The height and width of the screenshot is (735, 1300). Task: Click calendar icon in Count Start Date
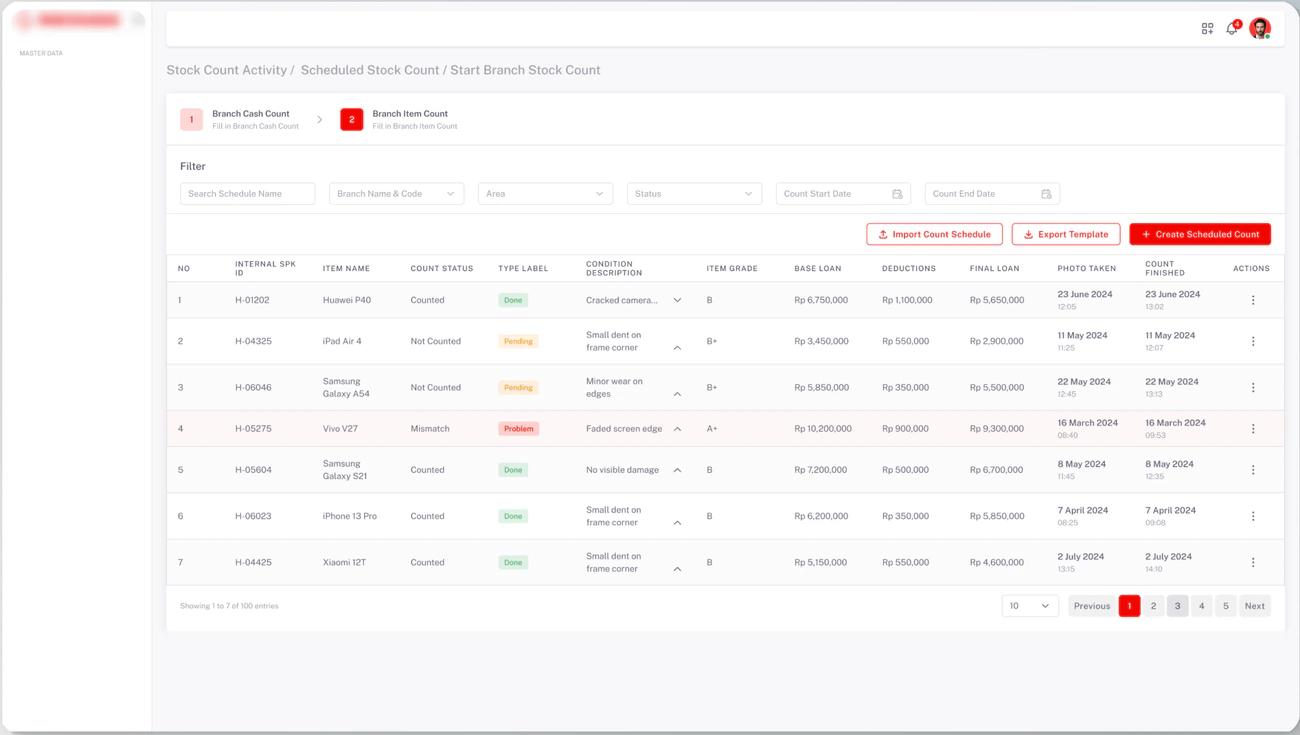coord(897,194)
